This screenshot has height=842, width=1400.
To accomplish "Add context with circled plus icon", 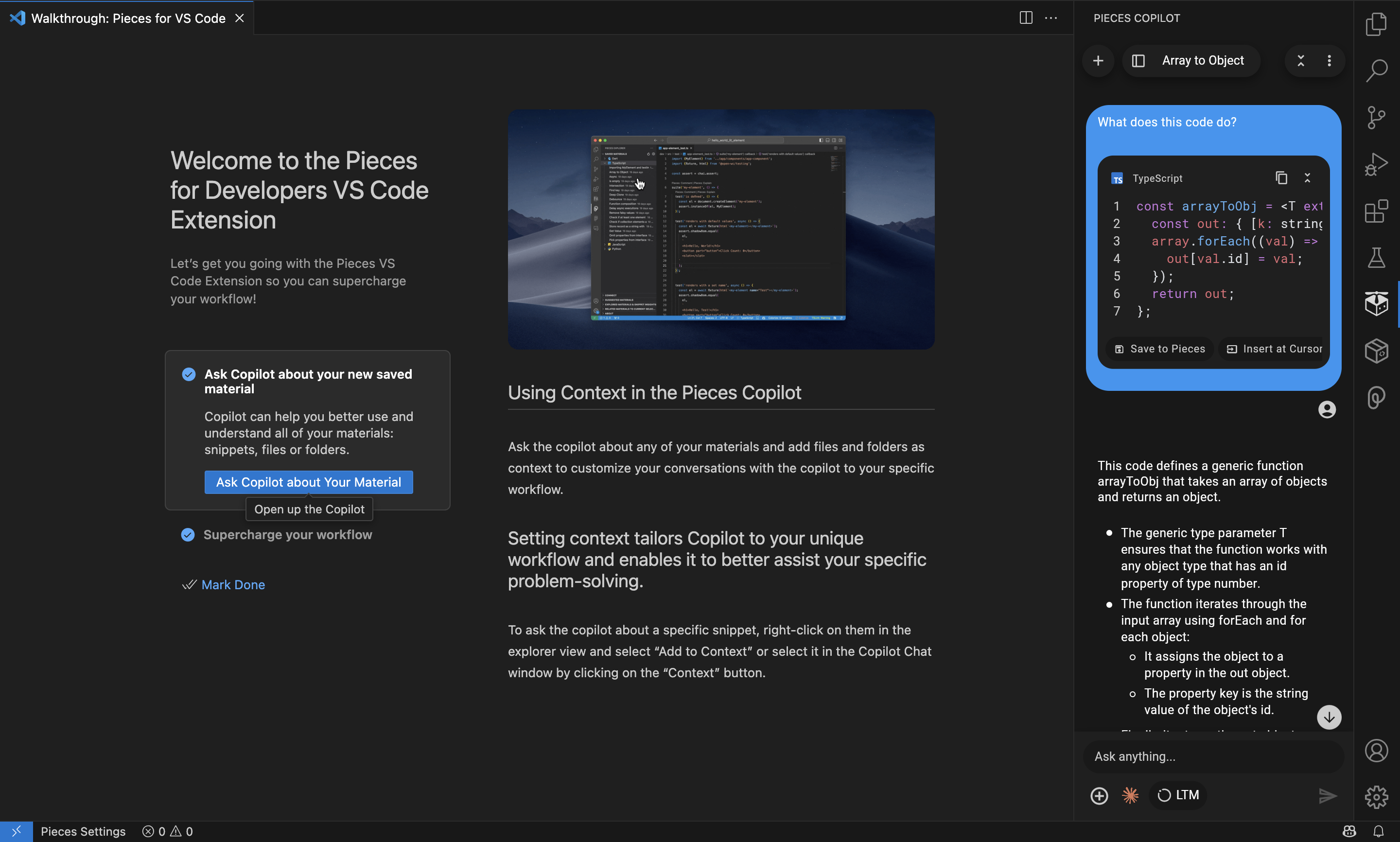I will click(x=1100, y=795).
